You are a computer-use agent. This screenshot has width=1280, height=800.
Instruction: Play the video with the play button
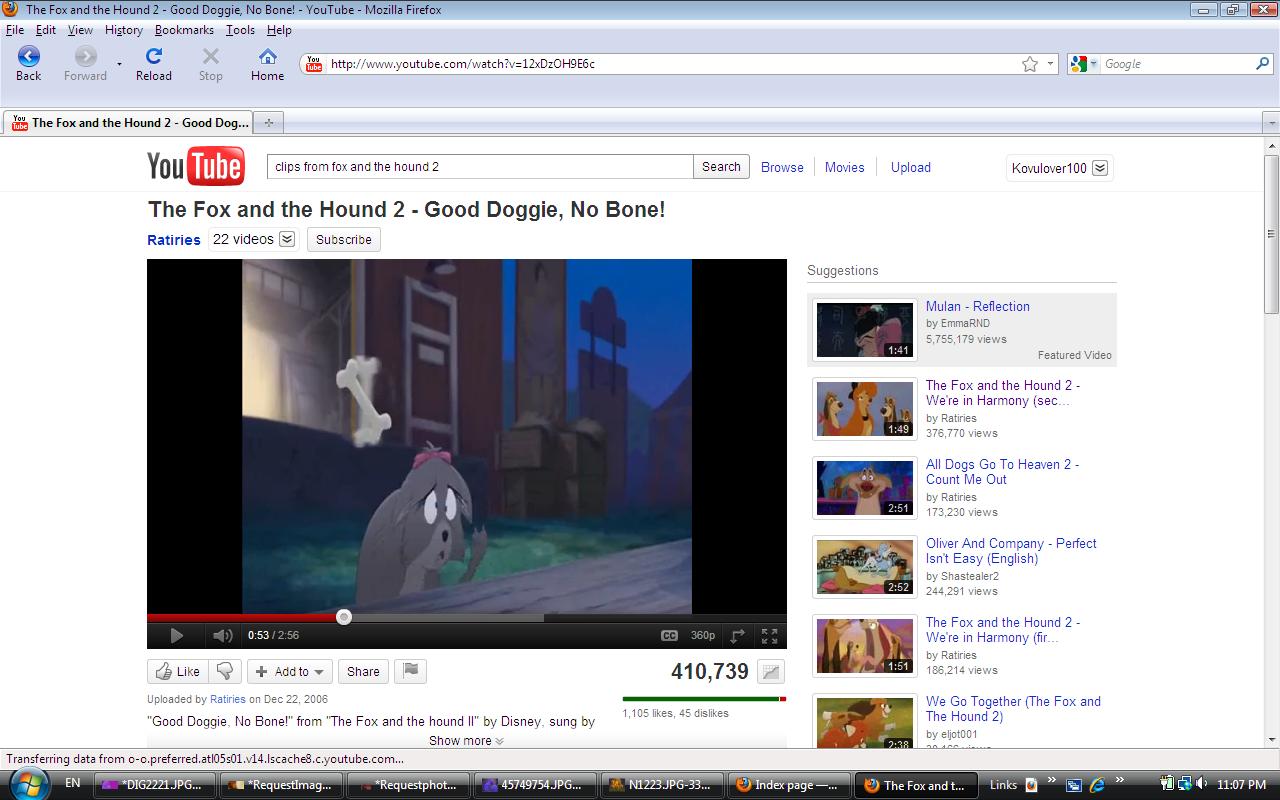click(x=176, y=635)
